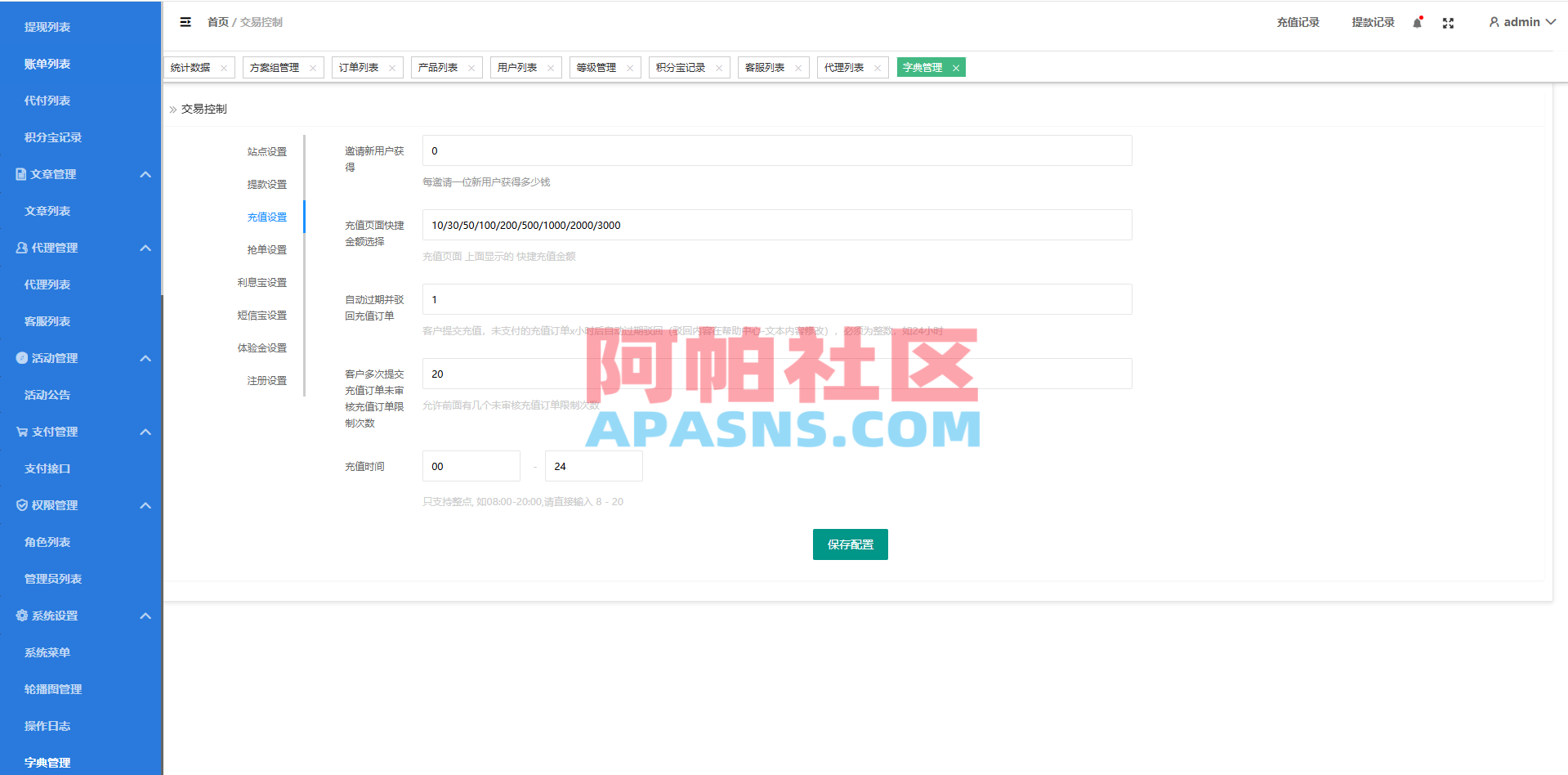1568x775 pixels.
Task: Collapse the 支付管理 menu chevron
Action: coord(145,432)
